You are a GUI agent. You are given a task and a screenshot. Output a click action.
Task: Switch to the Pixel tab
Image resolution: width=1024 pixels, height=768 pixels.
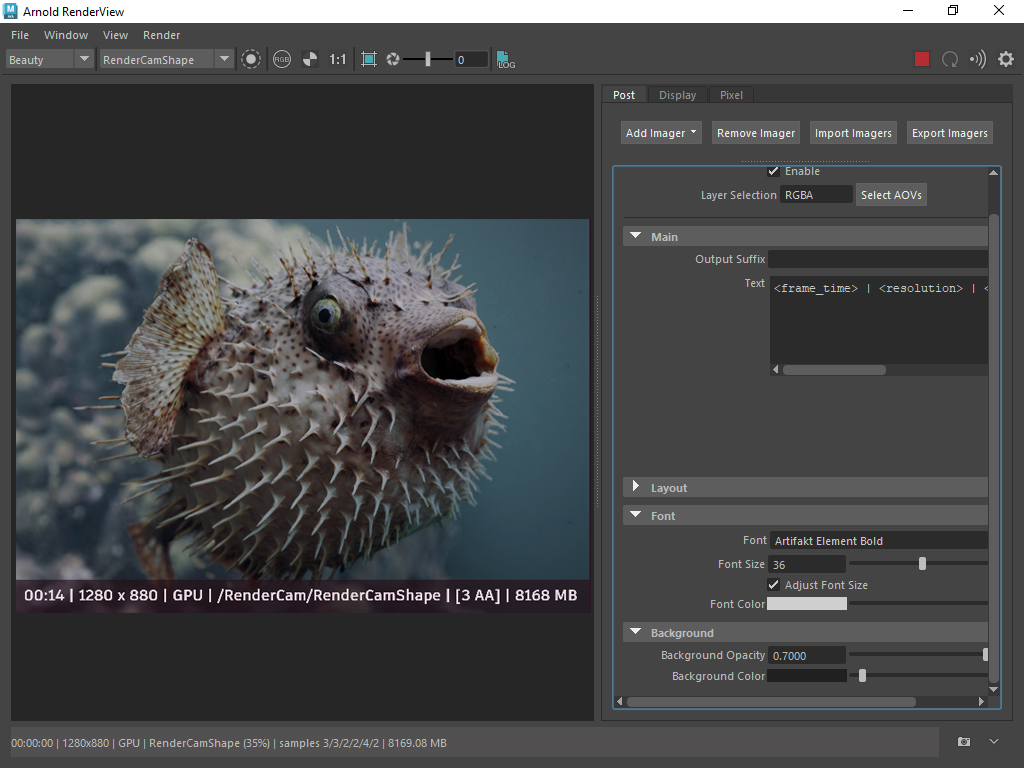(731, 95)
